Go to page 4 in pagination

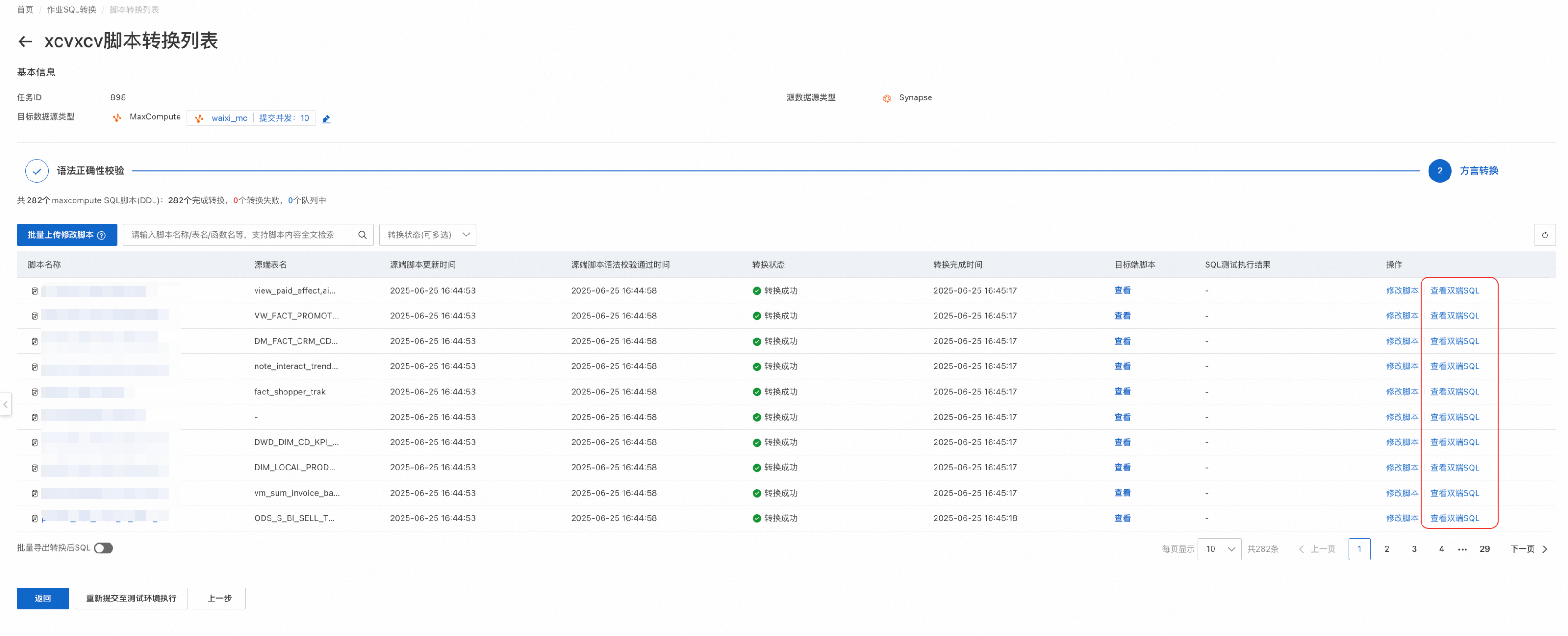click(x=1442, y=549)
